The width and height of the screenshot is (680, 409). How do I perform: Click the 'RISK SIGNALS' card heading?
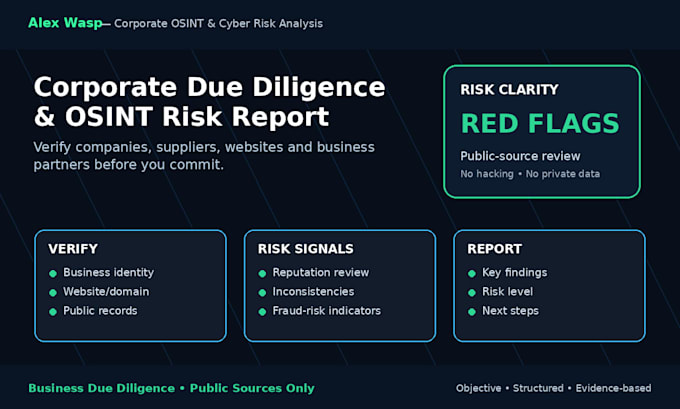(305, 249)
